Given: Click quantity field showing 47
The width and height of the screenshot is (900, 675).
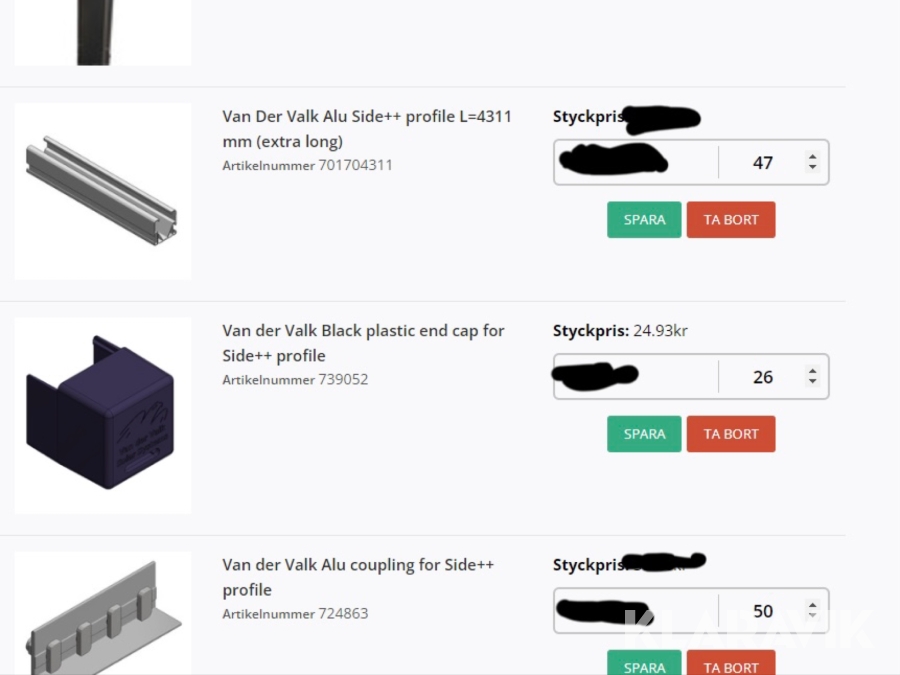Looking at the screenshot, I should coord(762,163).
